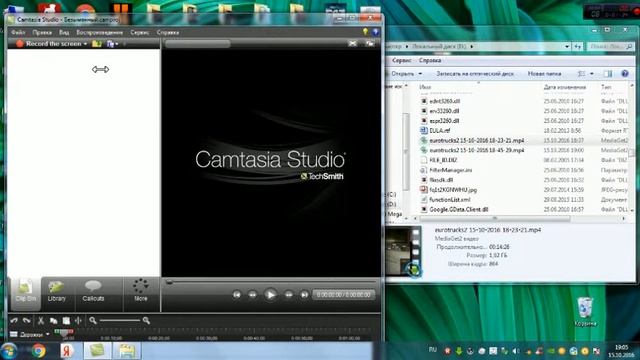Screen dimensions: 640x360
Task: Click the playback time display
Action: pyautogui.click(x=343, y=295)
